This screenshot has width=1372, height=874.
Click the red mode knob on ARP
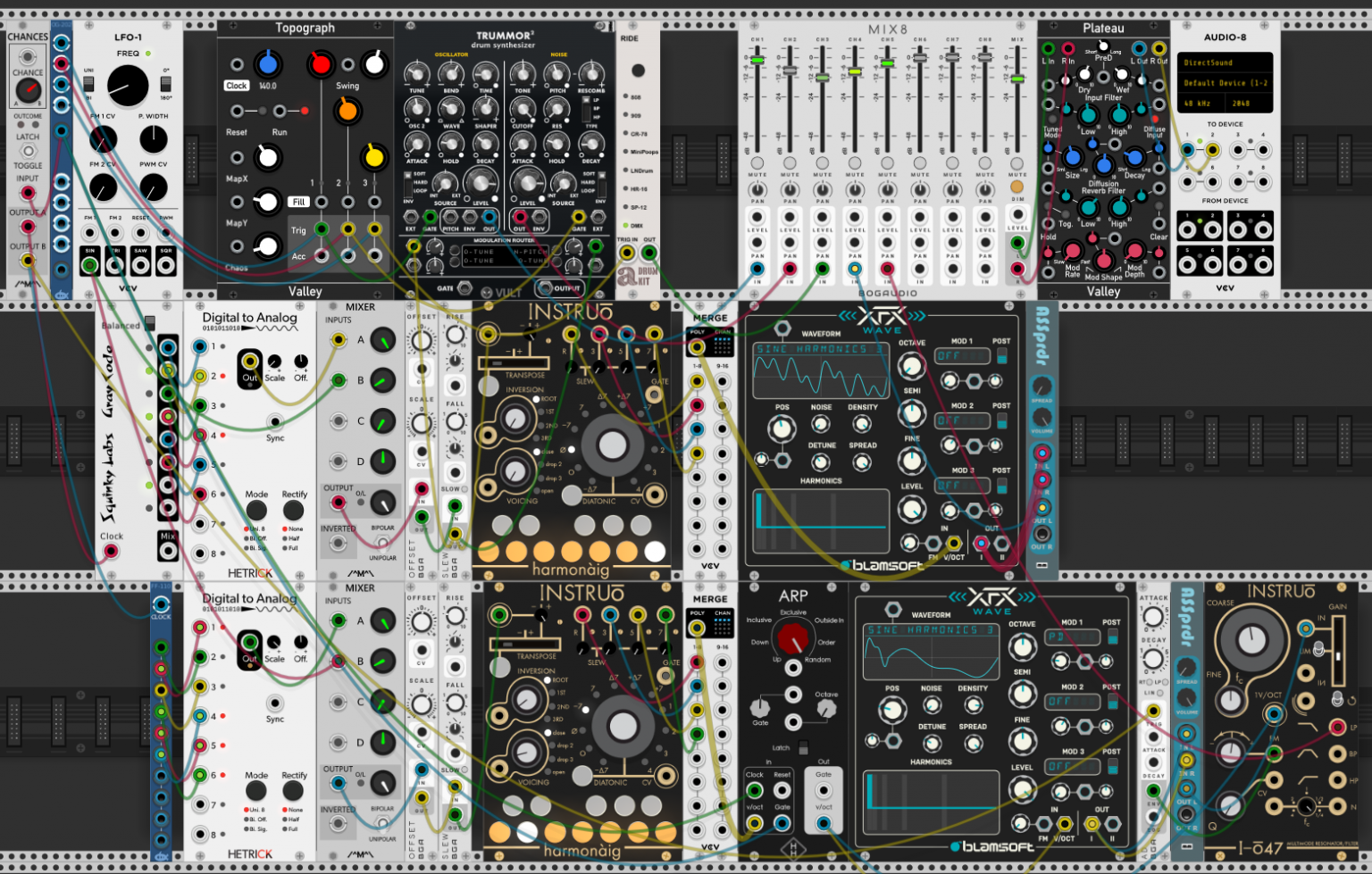click(792, 637)
